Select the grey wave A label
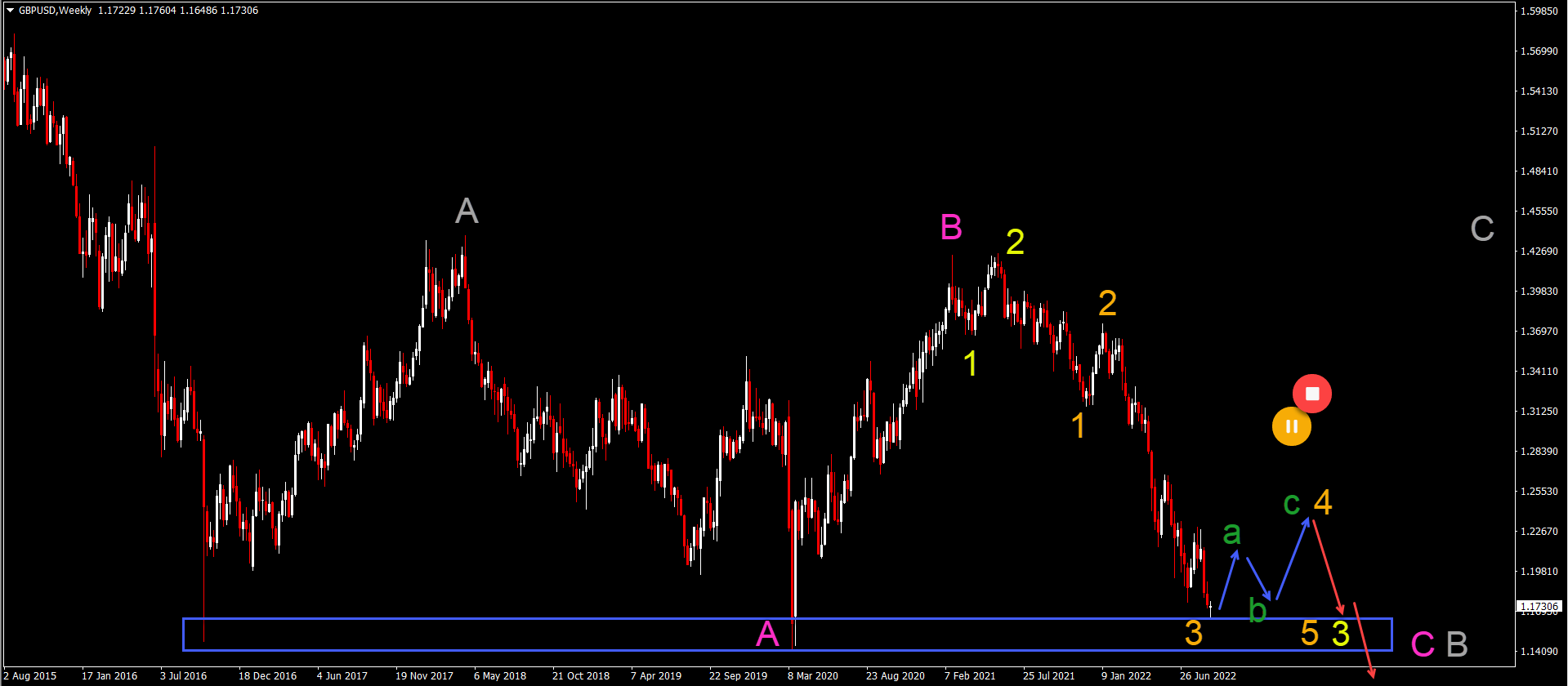 pos(467,212)
